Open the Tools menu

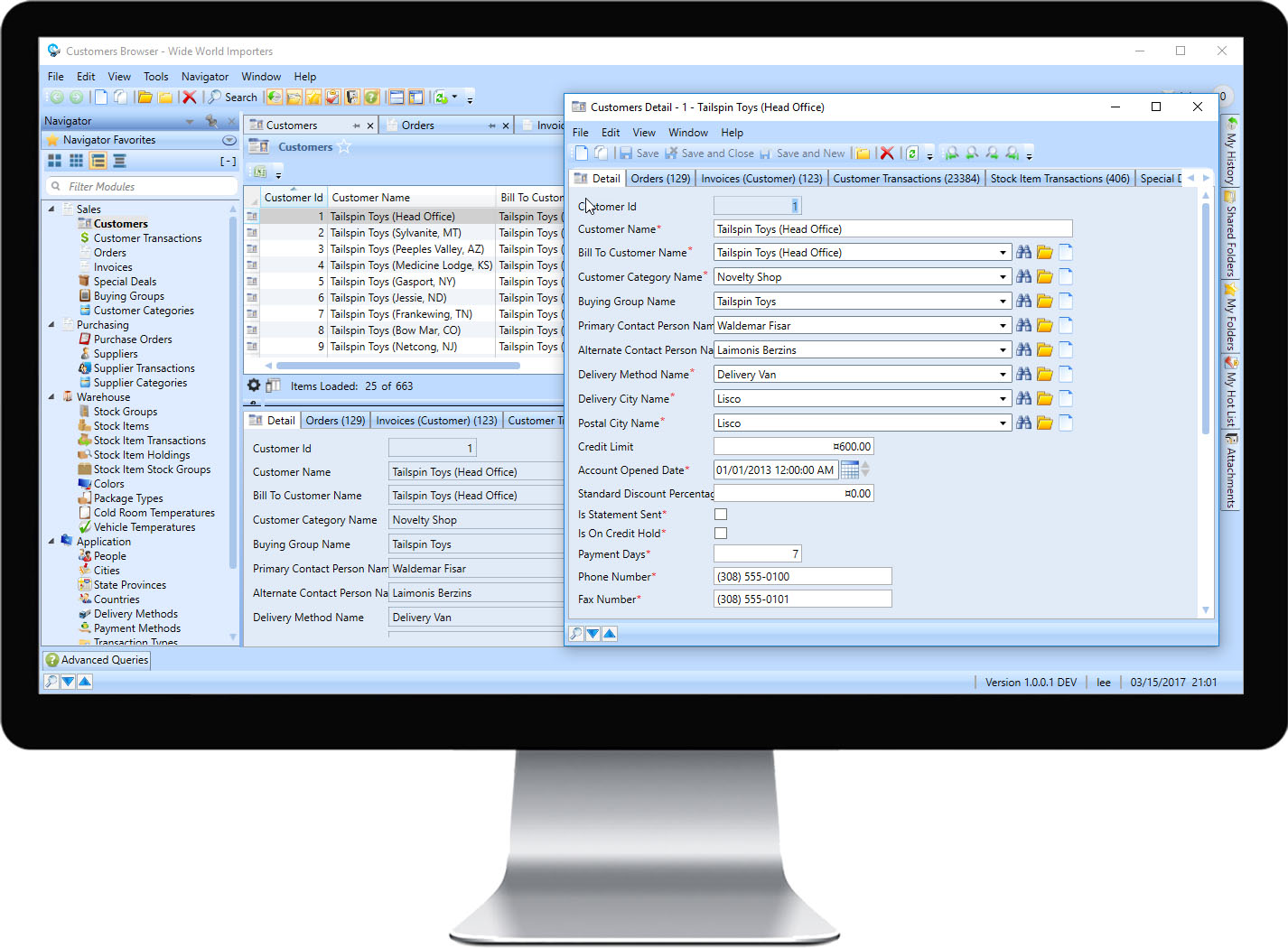156,77
